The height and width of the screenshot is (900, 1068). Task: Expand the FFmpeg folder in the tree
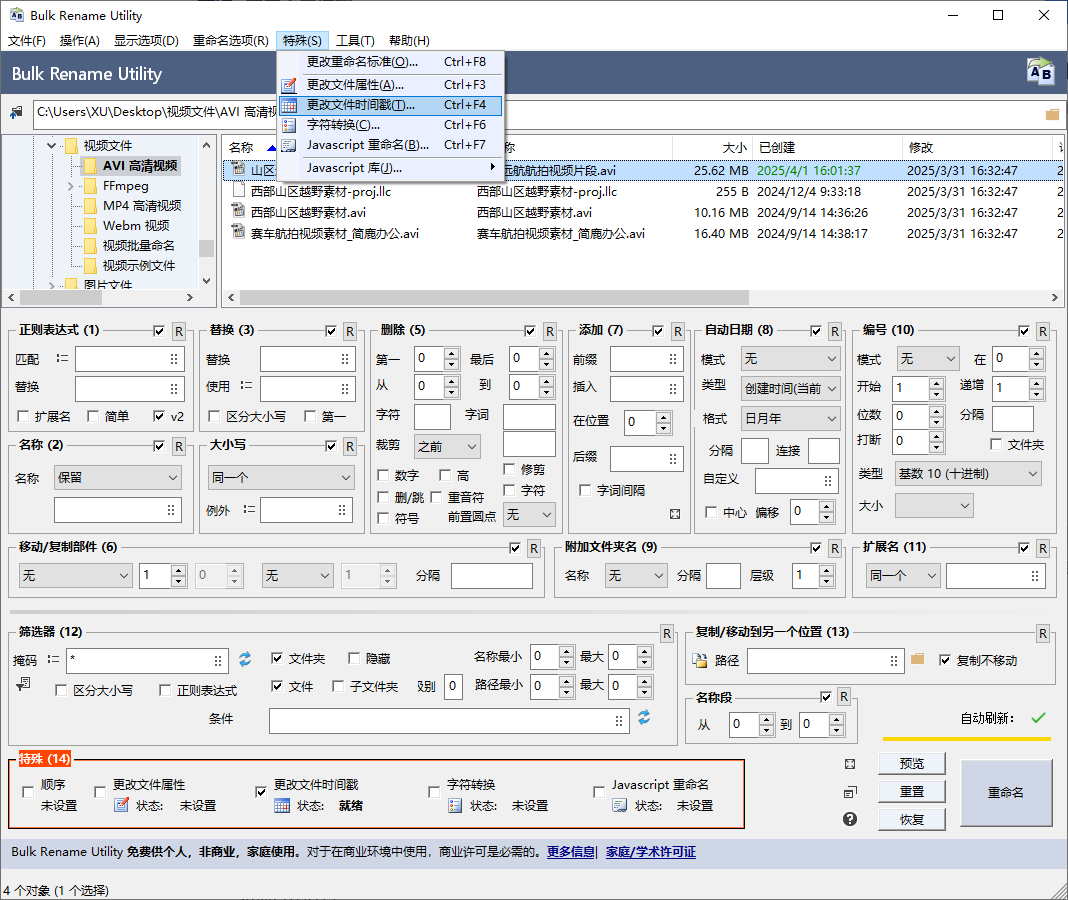tap(70, 186)
